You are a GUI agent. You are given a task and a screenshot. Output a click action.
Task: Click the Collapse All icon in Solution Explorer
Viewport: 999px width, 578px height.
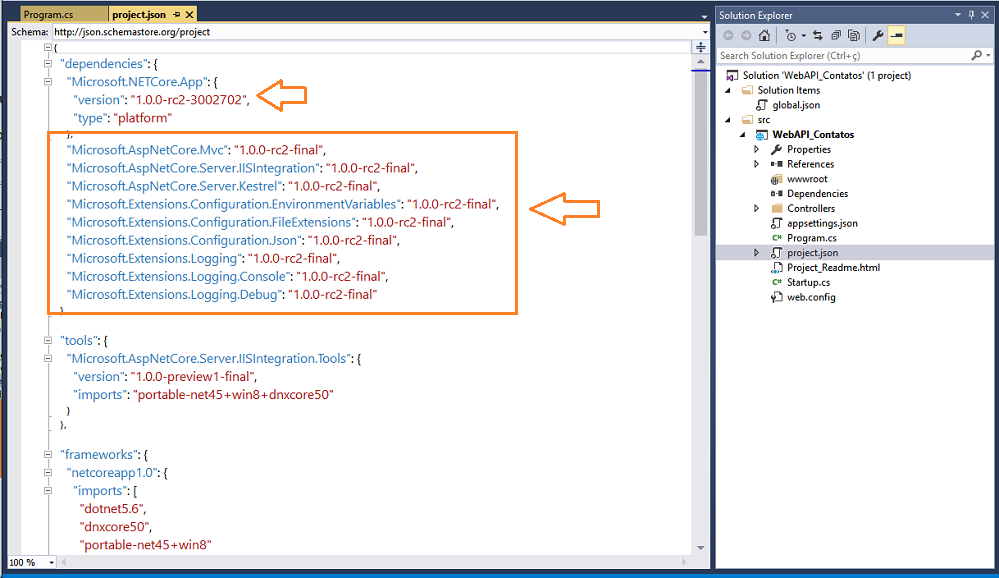[x=835, y=36]
